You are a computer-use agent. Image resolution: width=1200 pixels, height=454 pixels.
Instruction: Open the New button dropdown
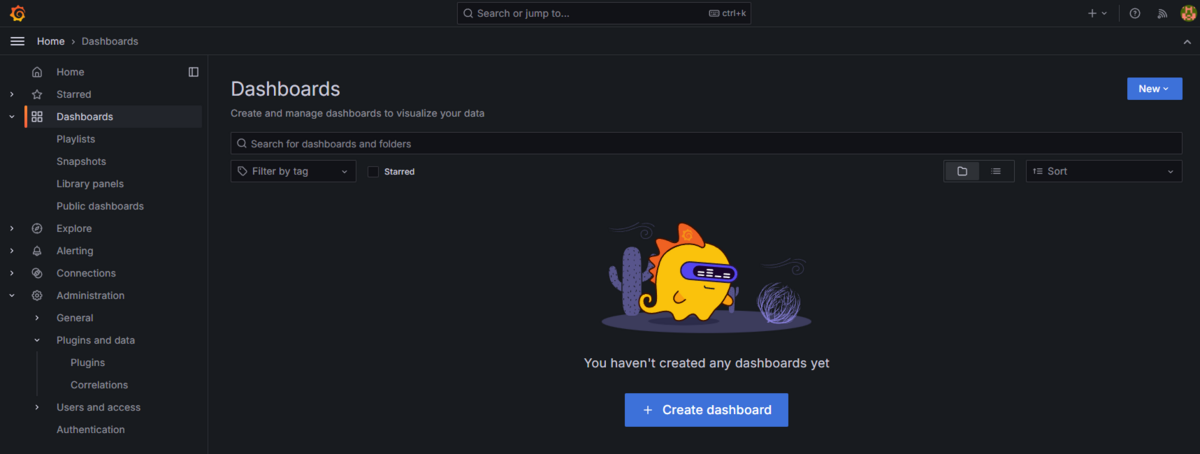(x=1154, y=89)
